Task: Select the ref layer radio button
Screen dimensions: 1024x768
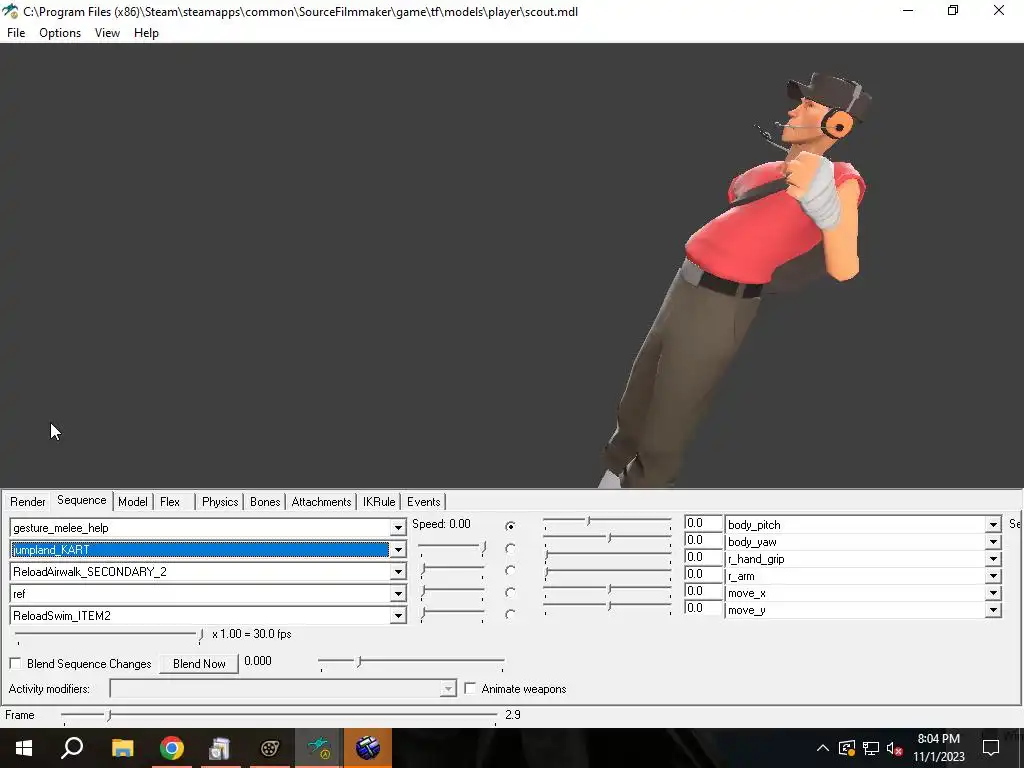Action: (x=510, y=592)
